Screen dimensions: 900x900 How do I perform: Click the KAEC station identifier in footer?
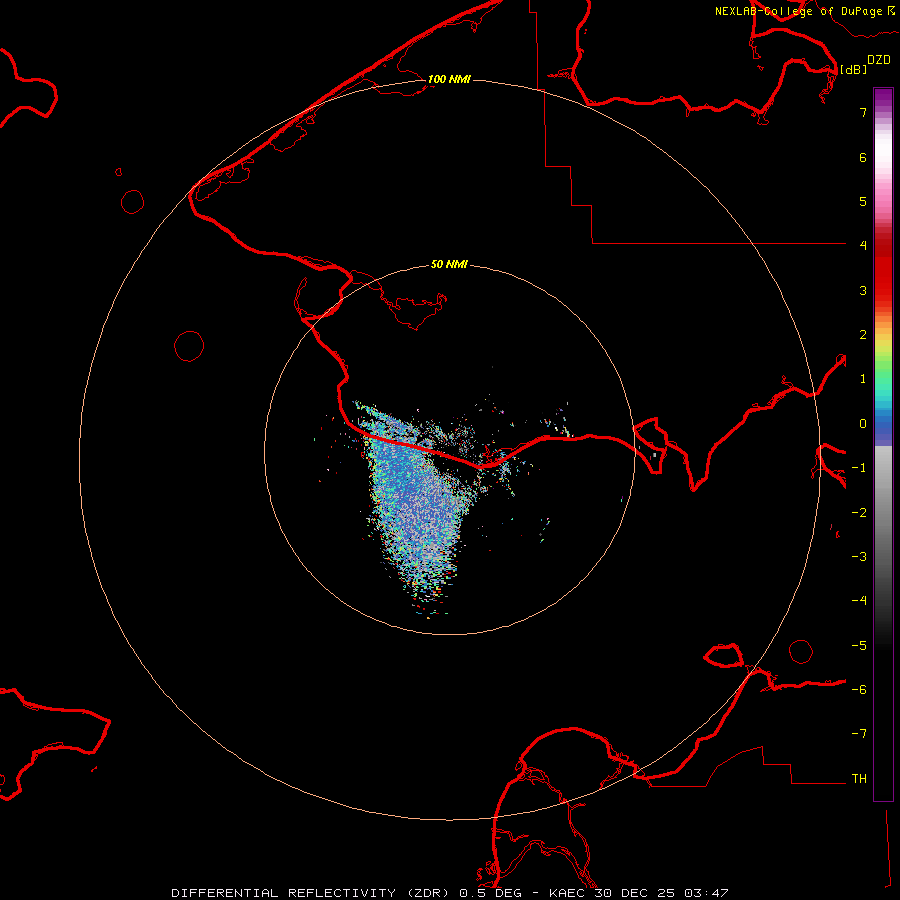pyautogui.click(x=568, y=893)
